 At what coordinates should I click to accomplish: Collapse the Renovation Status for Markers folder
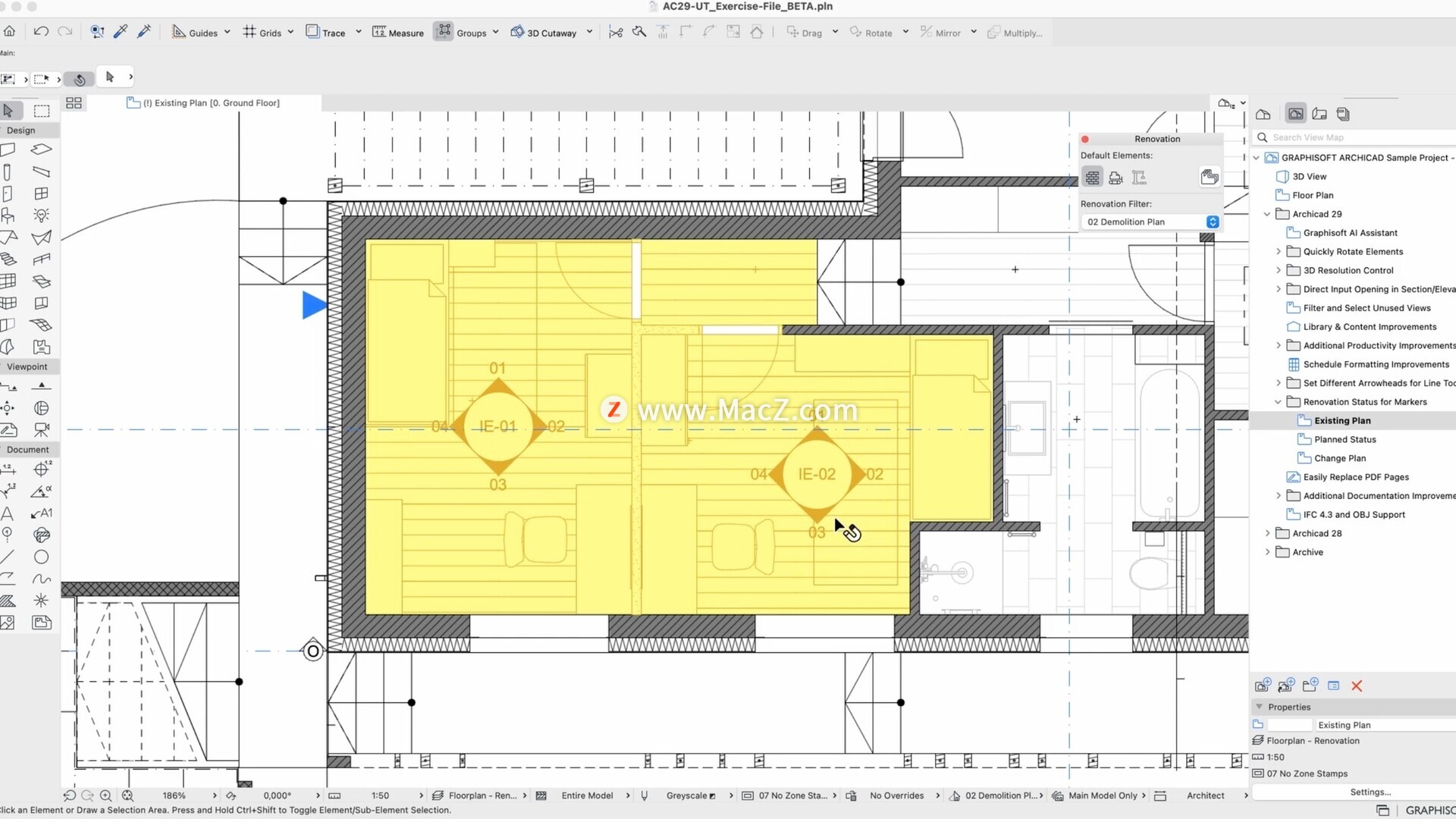[1278, 402]
